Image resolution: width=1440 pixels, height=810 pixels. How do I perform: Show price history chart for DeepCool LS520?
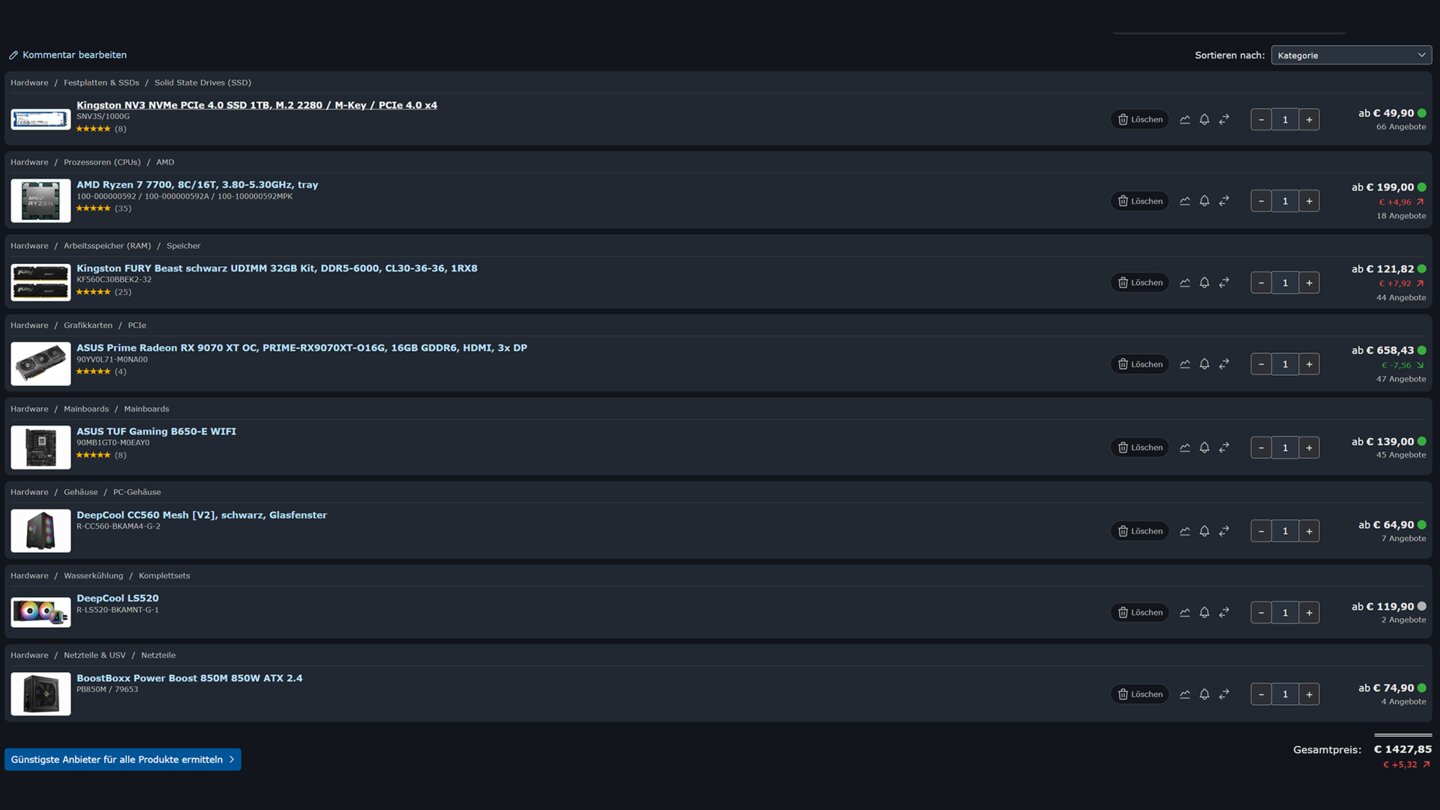tap(1185, 613)
